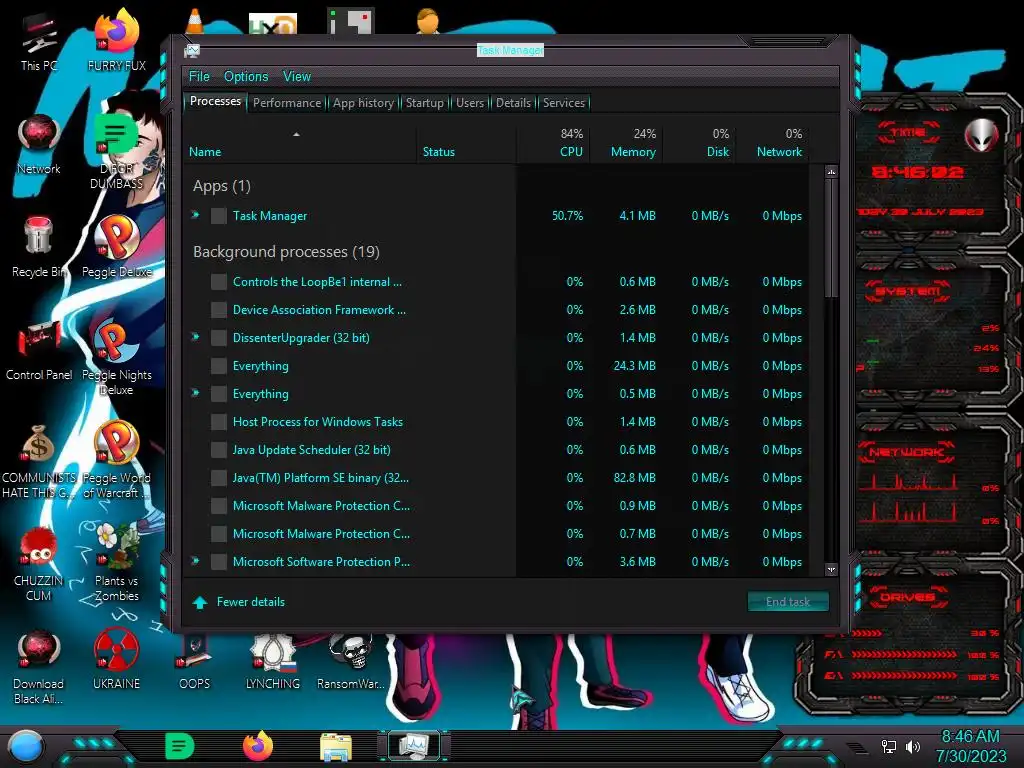Open the View menu

[x=296, y=76]
